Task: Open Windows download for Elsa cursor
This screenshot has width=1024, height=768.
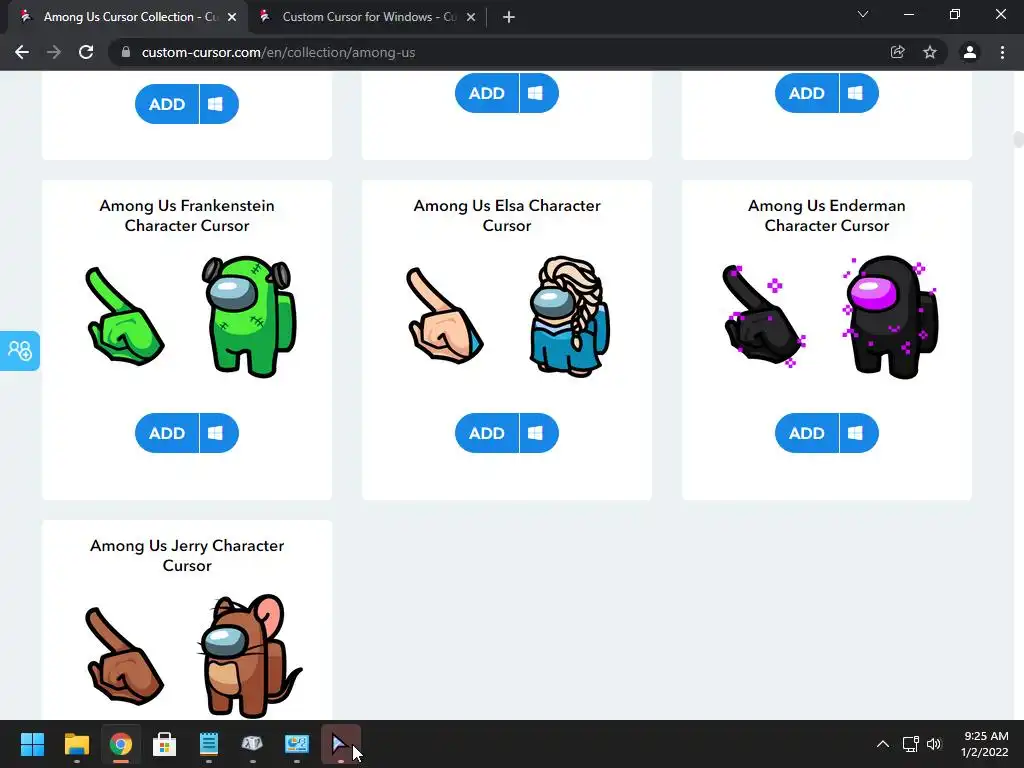Action: (x=538, y=433)
